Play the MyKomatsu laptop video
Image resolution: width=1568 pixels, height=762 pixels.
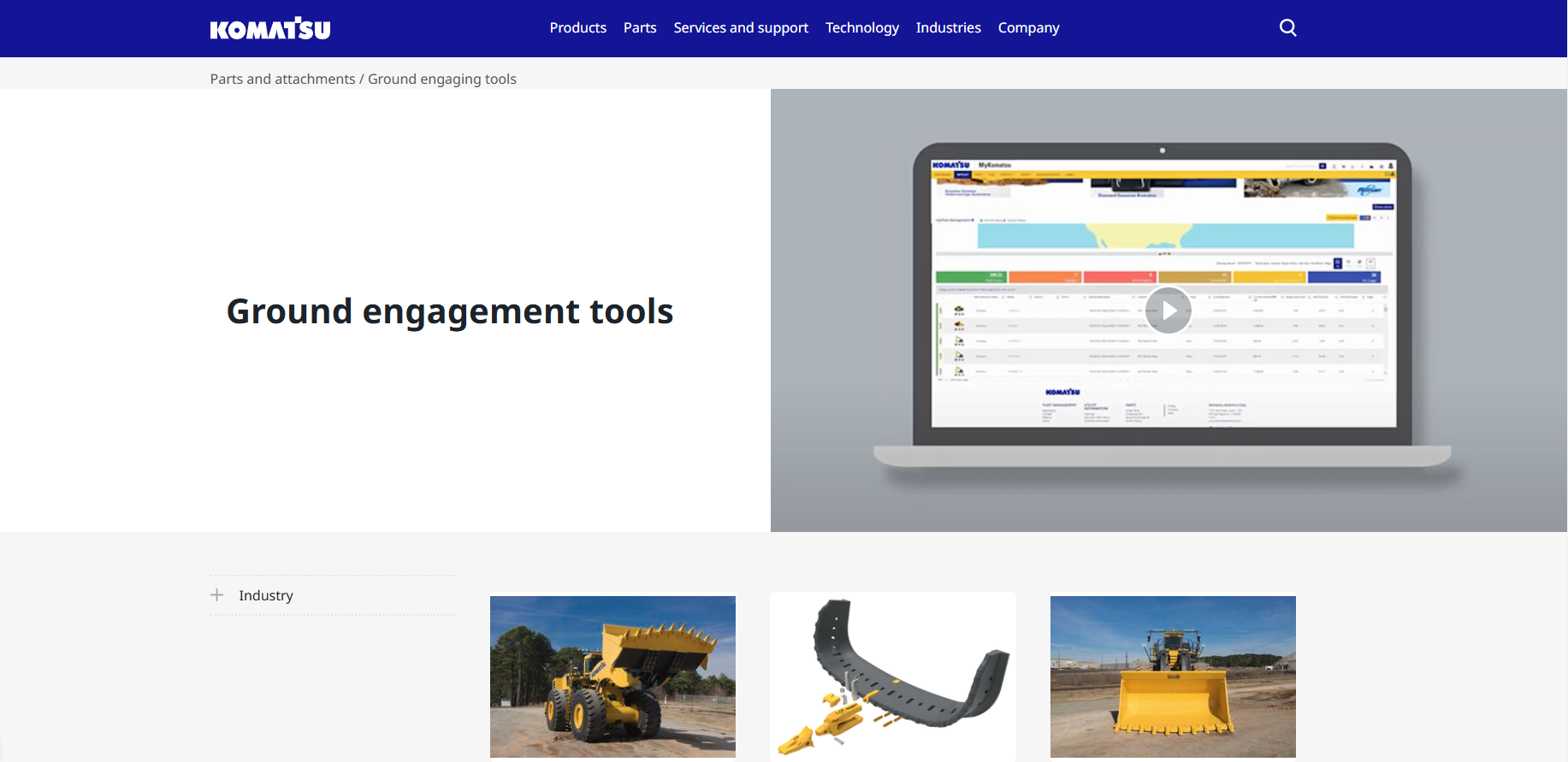1168,310
